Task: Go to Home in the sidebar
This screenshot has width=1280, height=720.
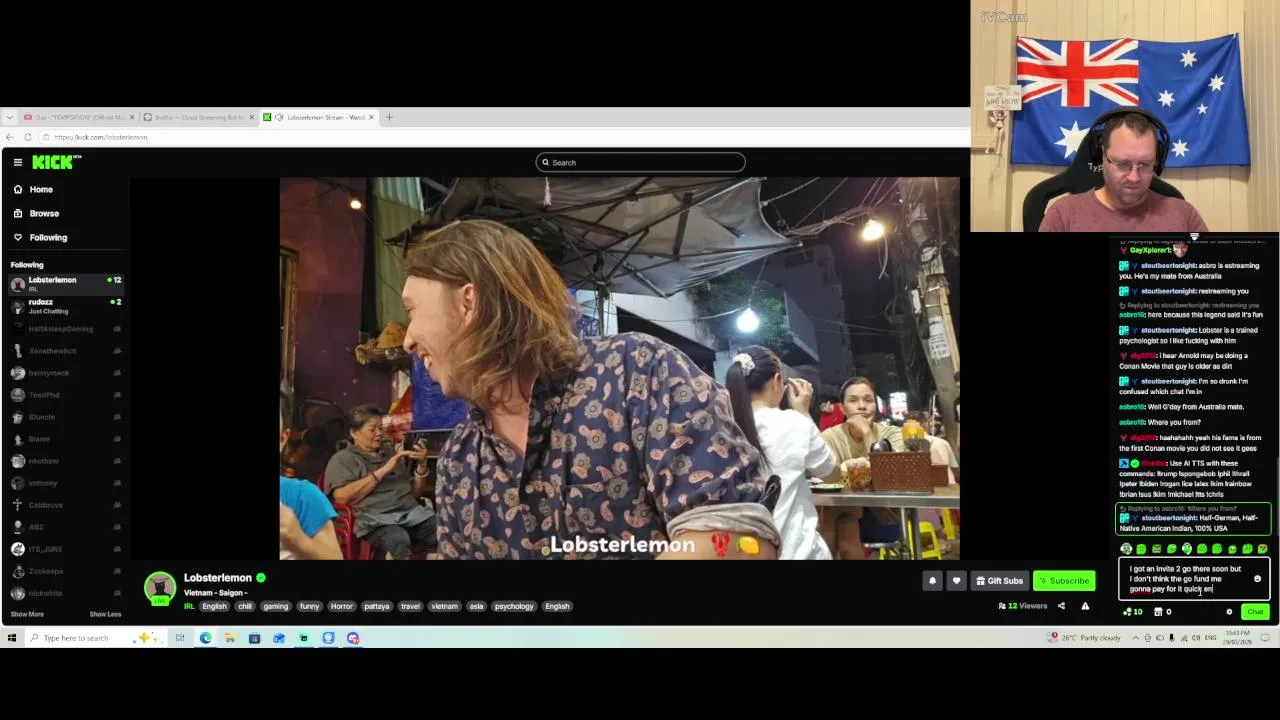Action: click(33, 189)
